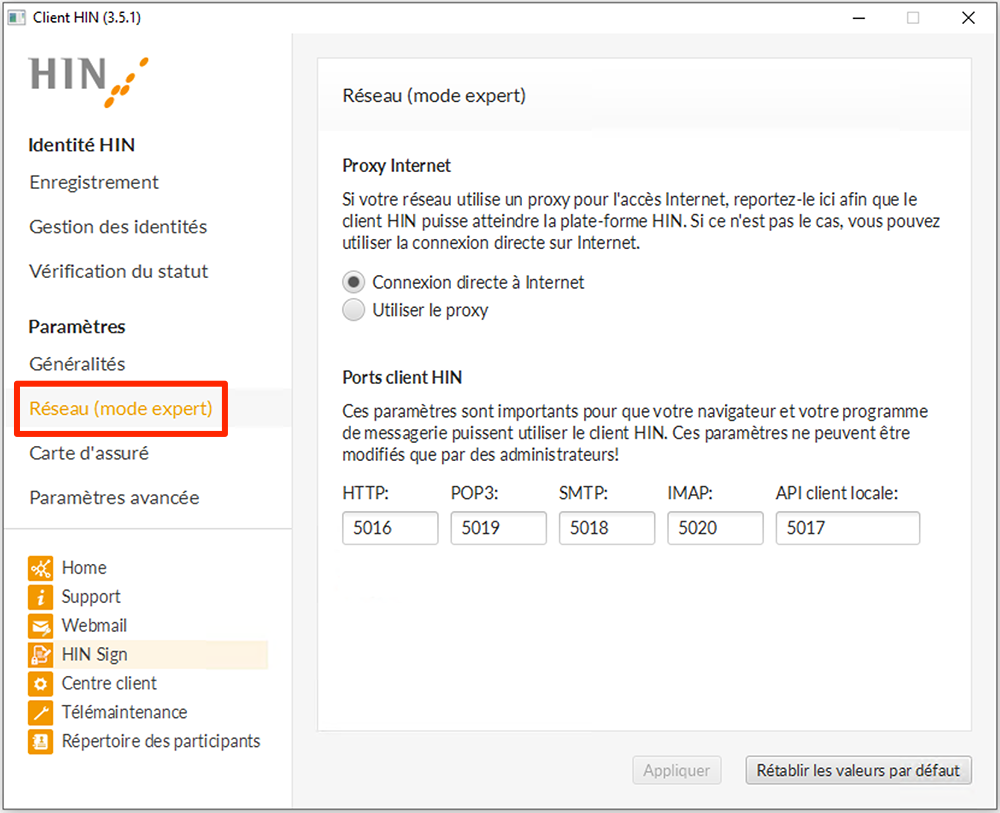Click the 'API client locale:' label

pyautogui.click(x=837, y=493)
